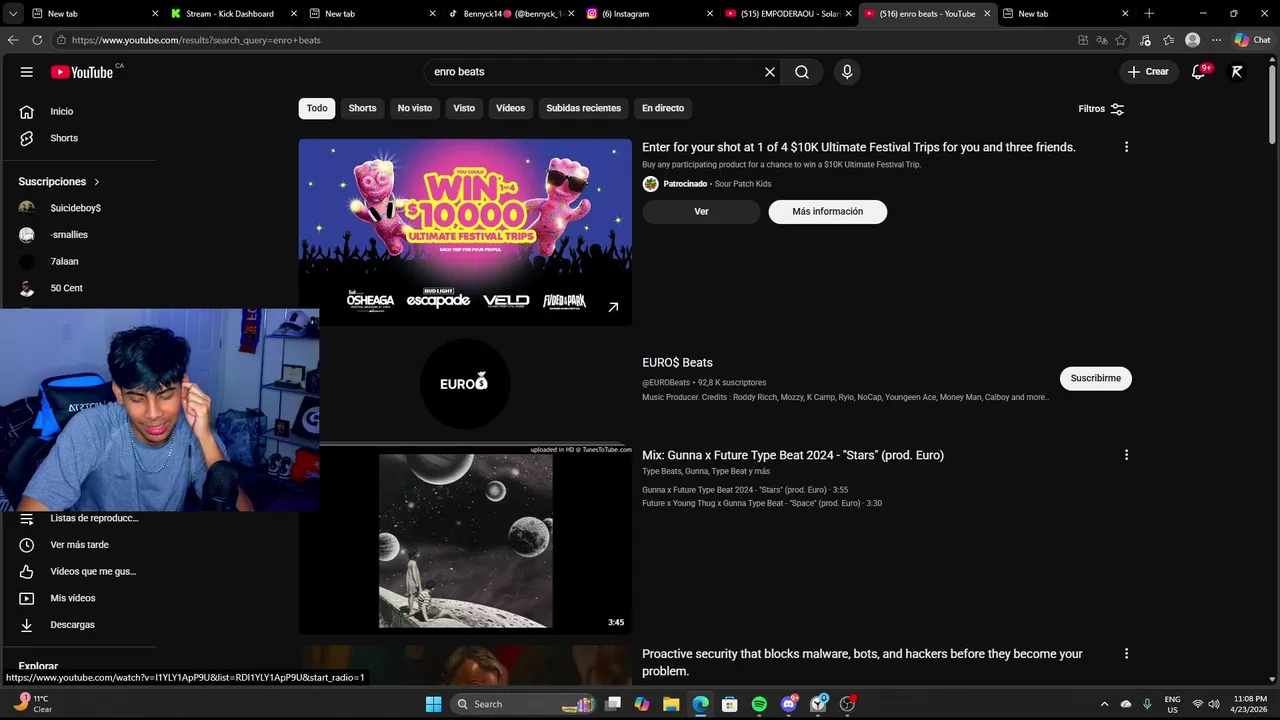Expand the Suscripciones section
1280x720 pixels.
tap(59, 182)
